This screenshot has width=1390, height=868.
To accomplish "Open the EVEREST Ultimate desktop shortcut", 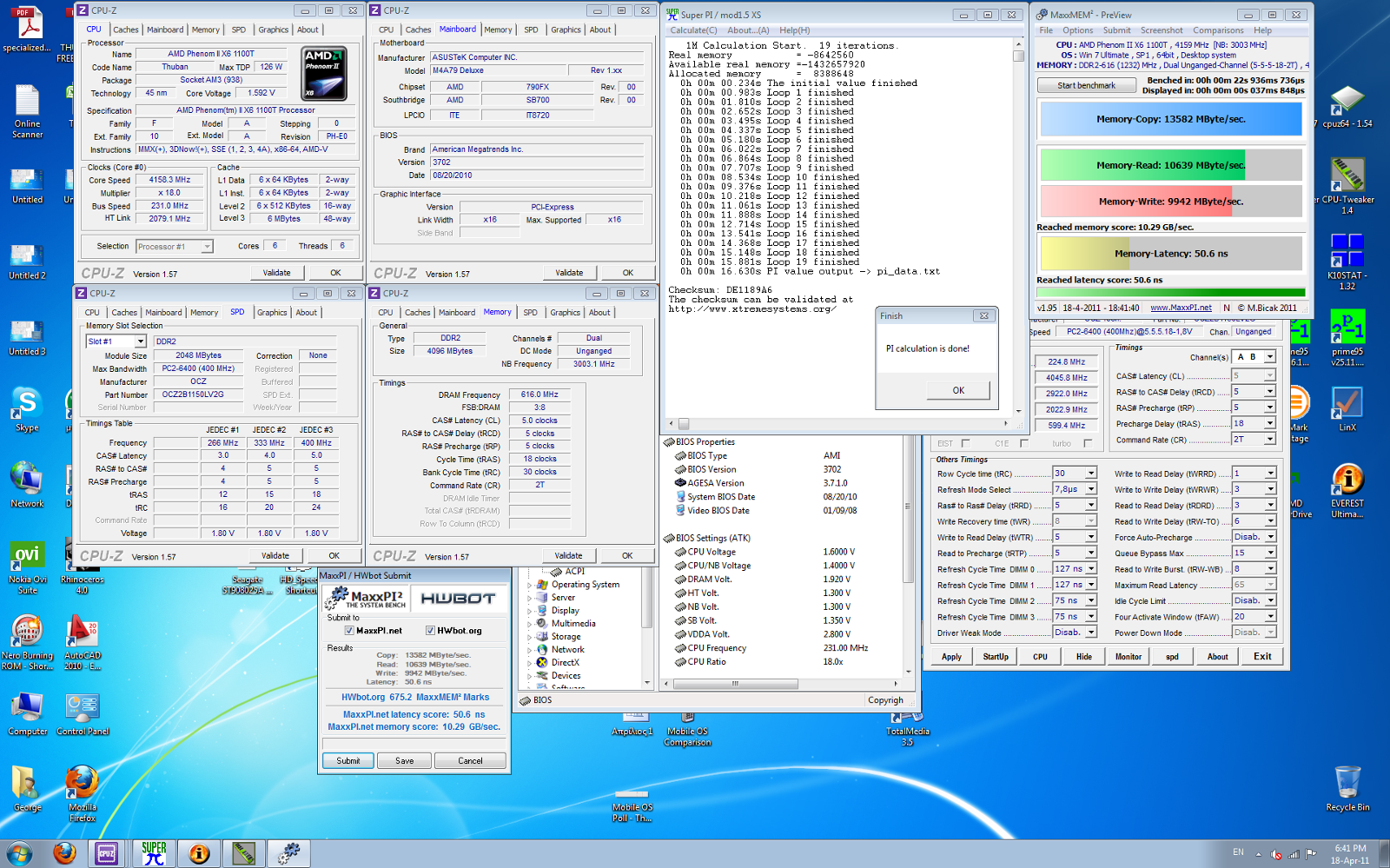I will [x=1347, y=491].
